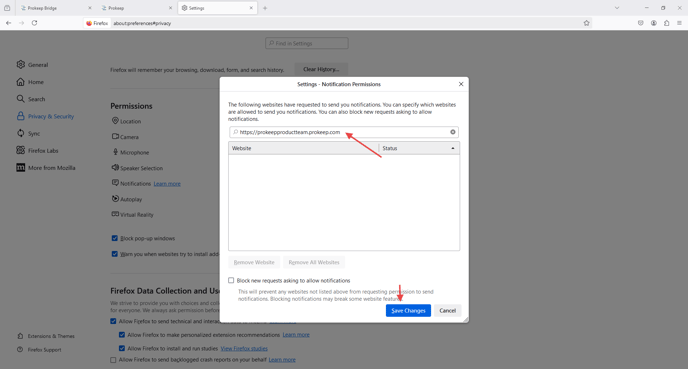Open Firefox Support link
The image size is (688, 369).
pos(39,350)
